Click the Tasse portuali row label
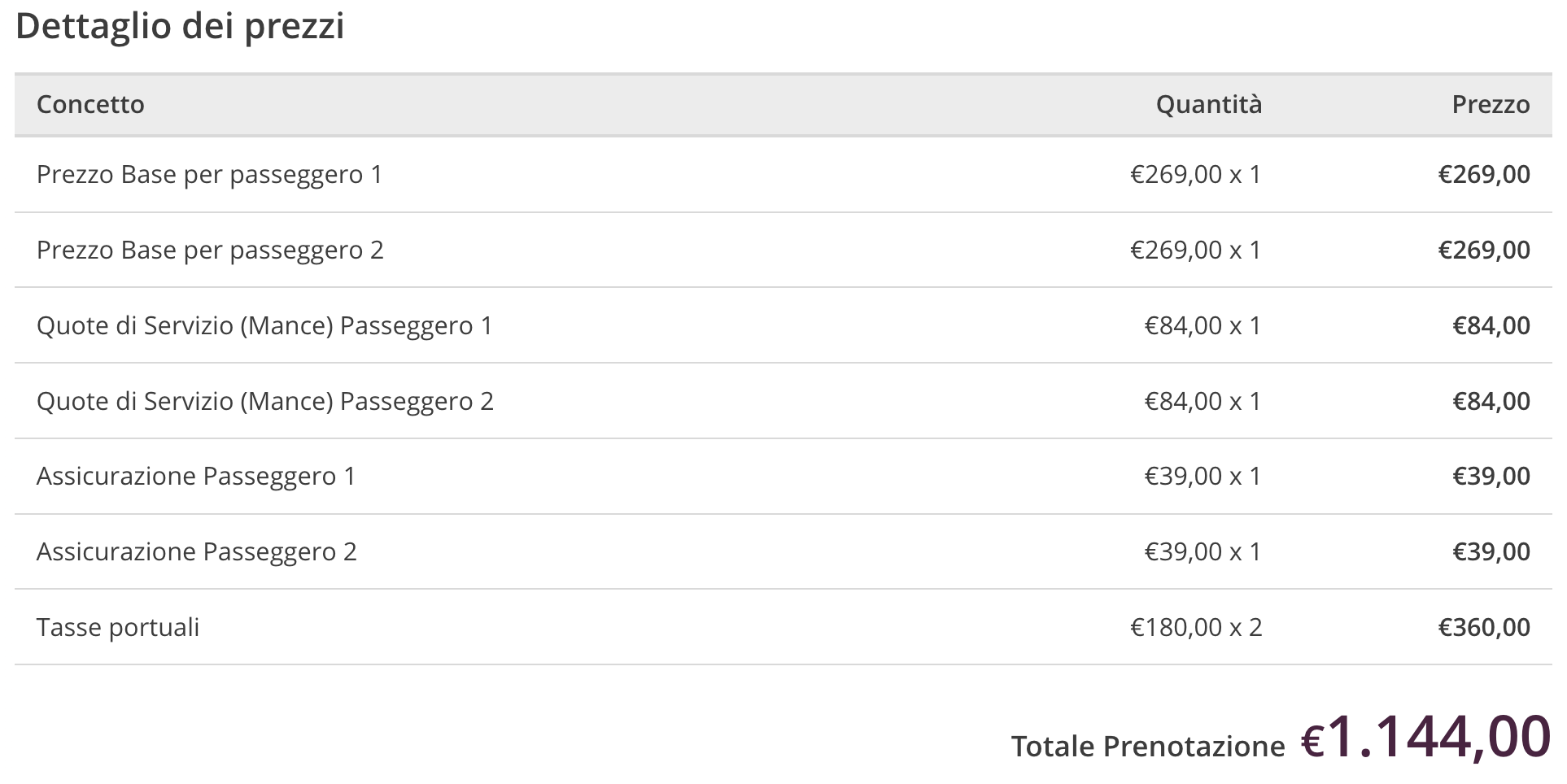This screenshot has width=1567, height=784. pos(118,628)
